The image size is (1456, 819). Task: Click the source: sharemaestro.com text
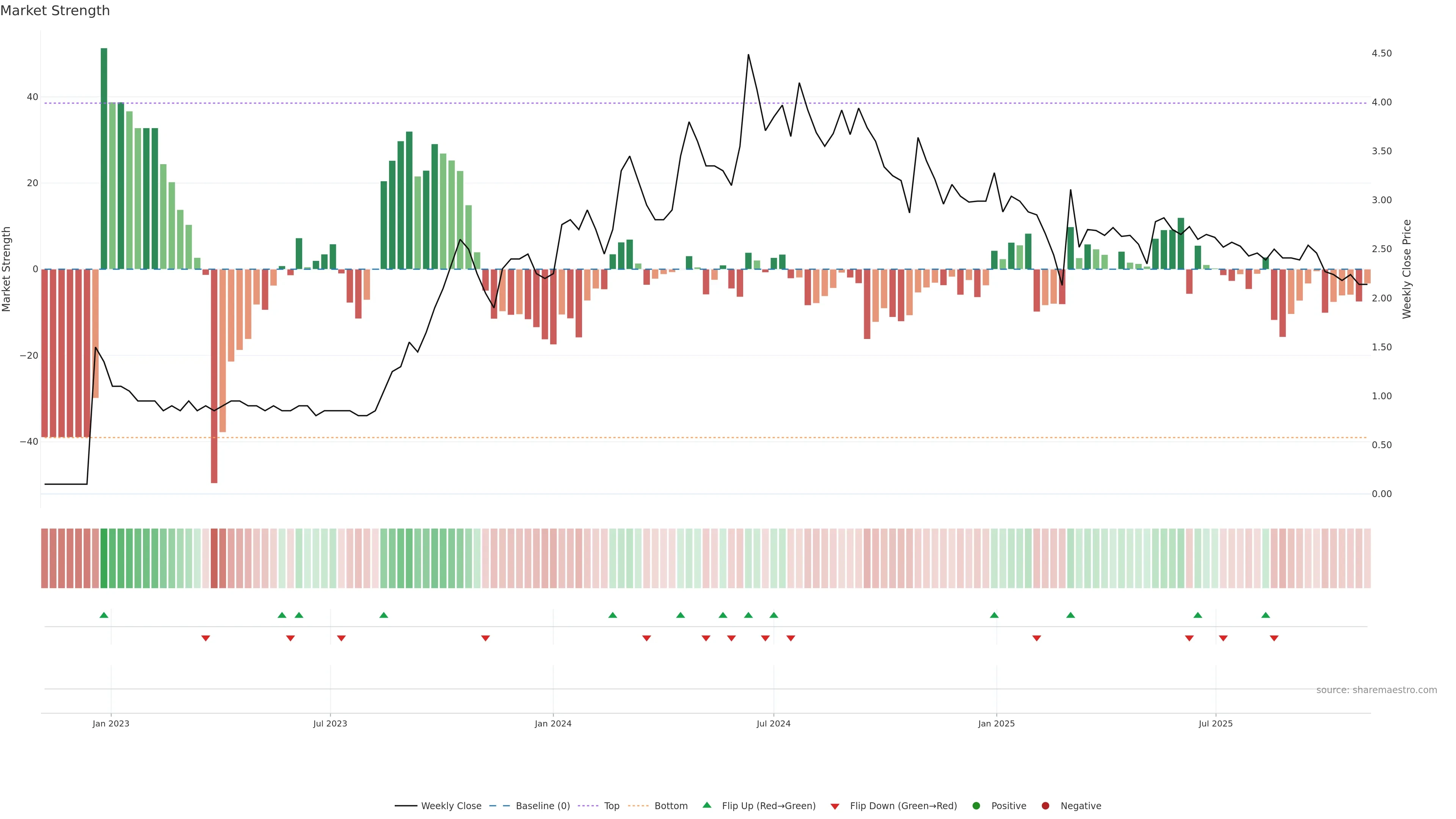pyautogui.click(x=1376, y=690)
